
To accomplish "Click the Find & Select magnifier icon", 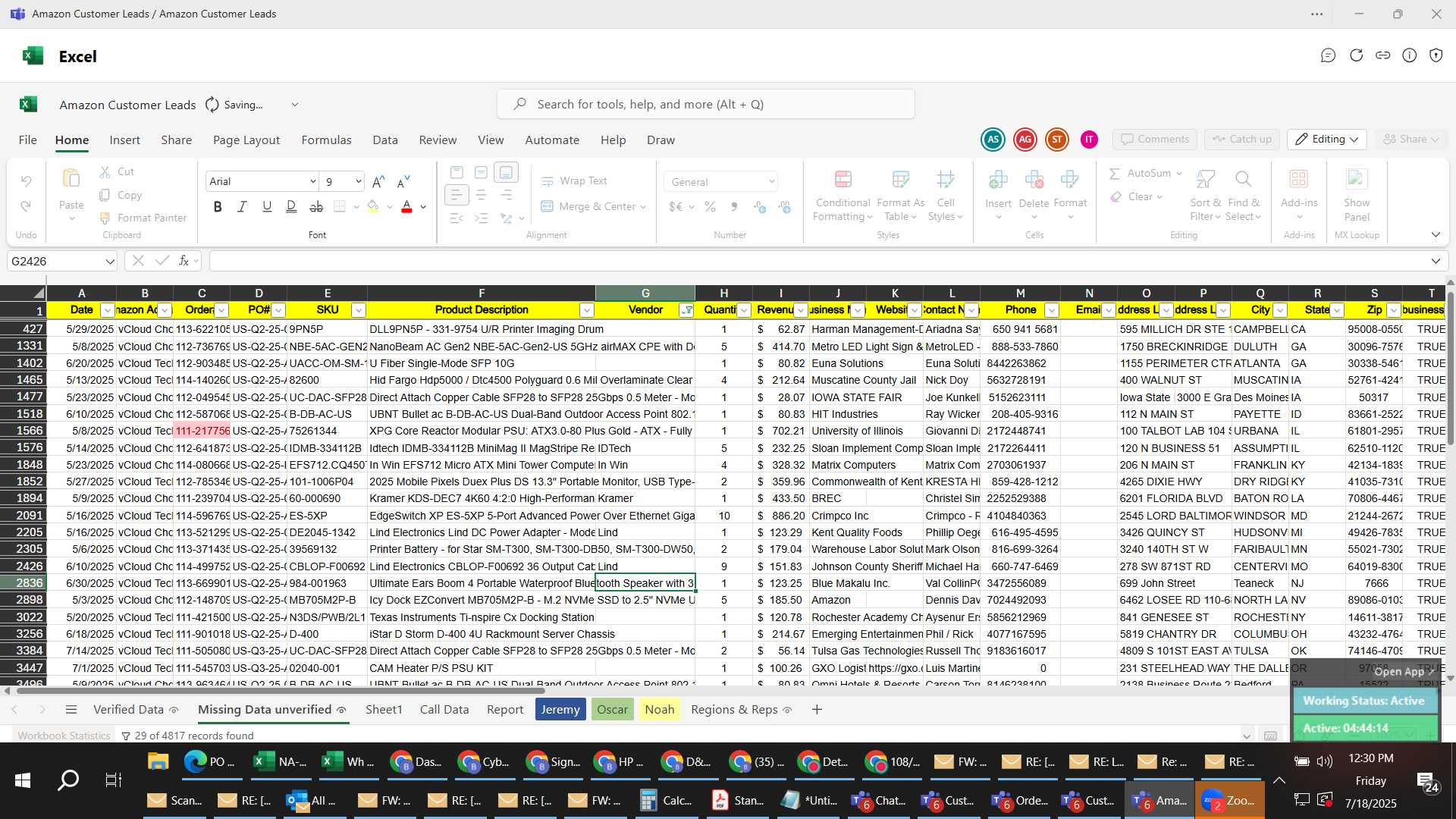I will 1243,180.
